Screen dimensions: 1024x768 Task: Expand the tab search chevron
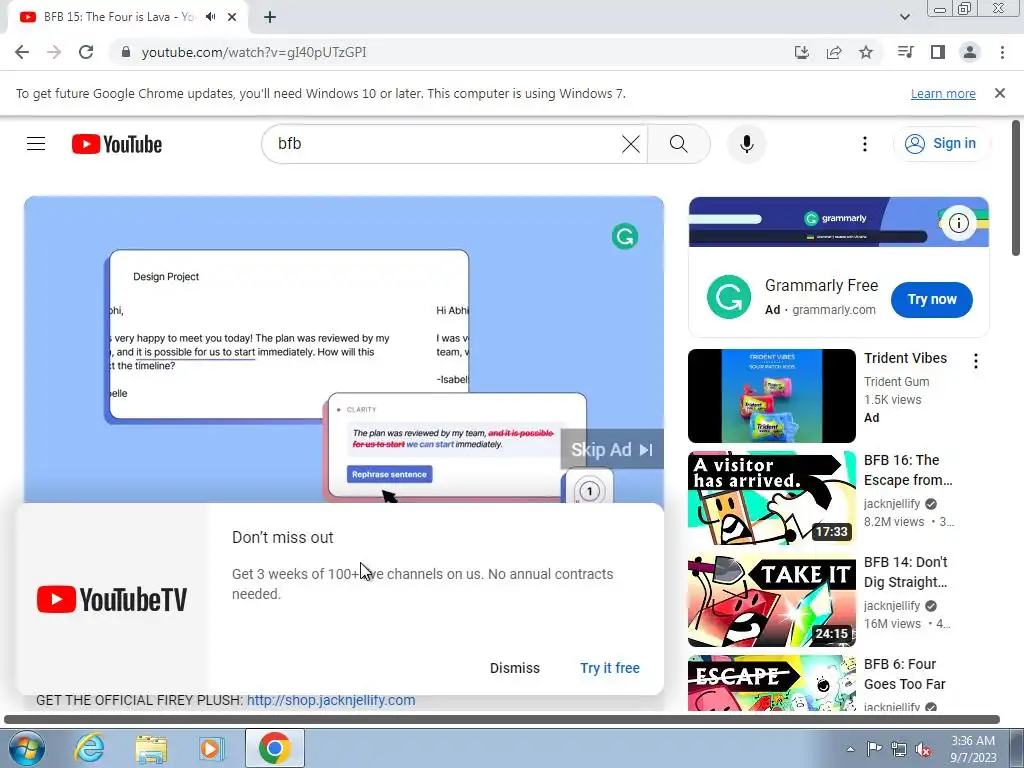[905, 17]
